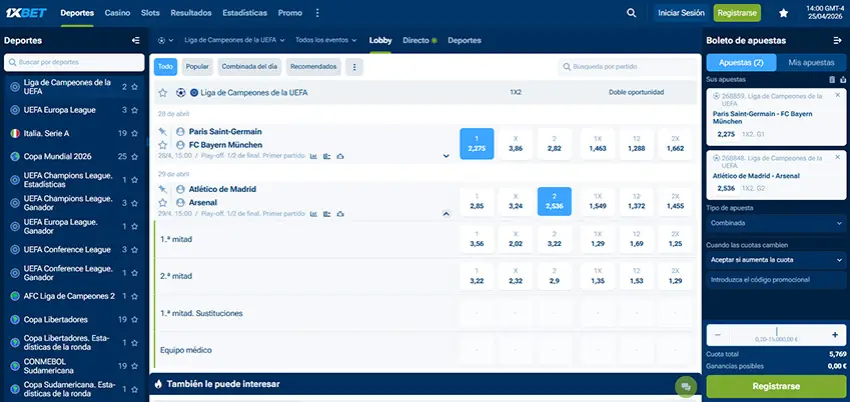Open weather icon for PSG match

coord(340,156)
